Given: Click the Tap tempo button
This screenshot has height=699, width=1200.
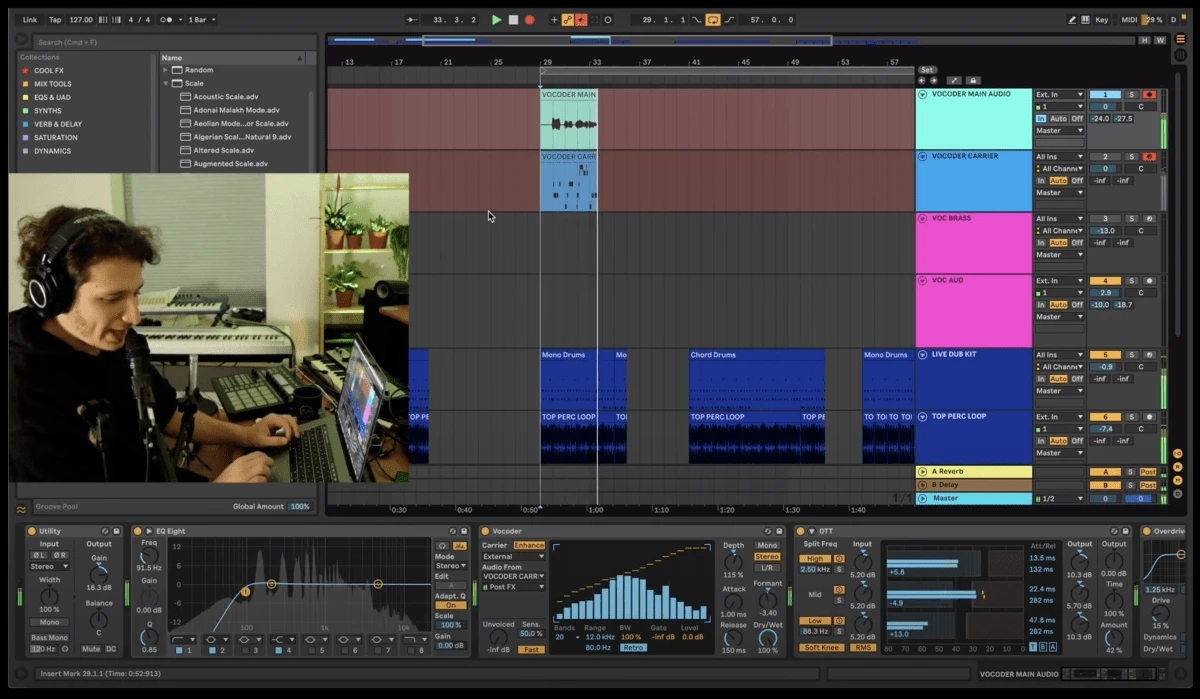Looking at the screenshot, I should [x=55, y=20].
